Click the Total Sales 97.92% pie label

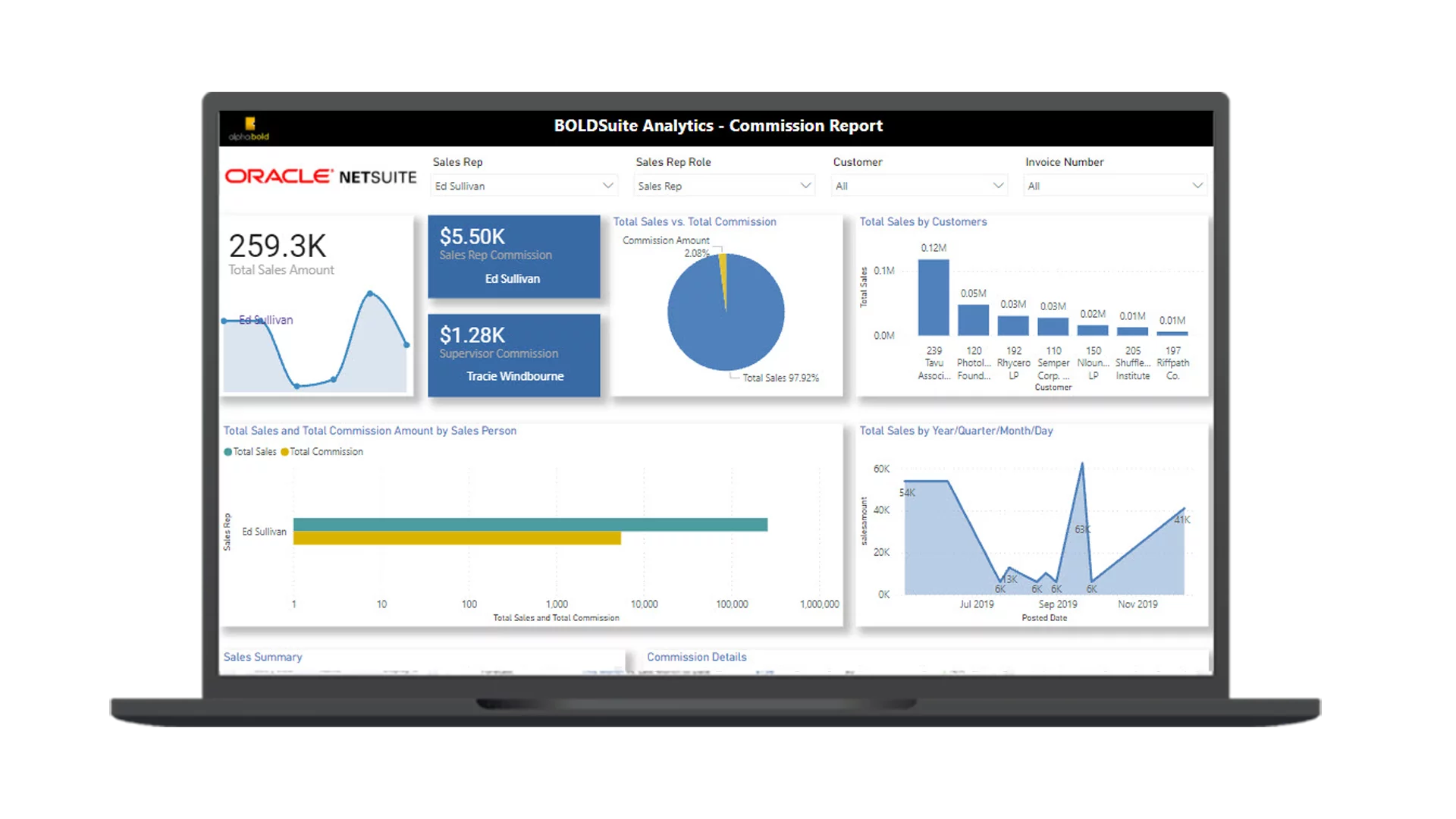coord(781,378)
